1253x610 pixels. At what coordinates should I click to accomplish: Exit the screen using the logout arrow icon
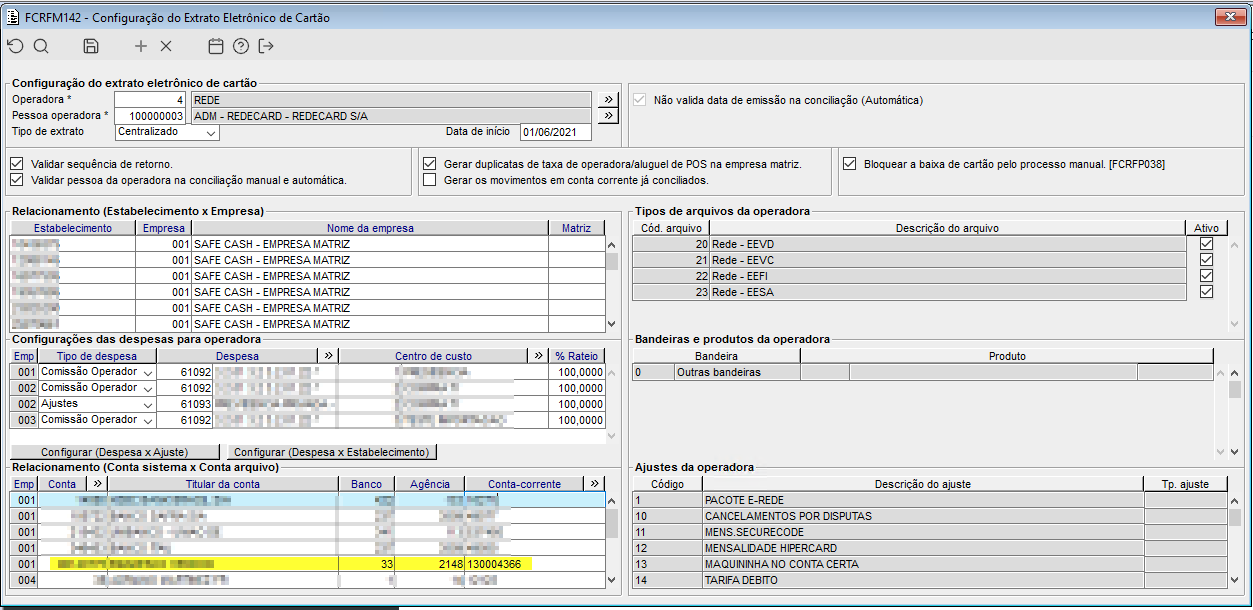[266, 46]
